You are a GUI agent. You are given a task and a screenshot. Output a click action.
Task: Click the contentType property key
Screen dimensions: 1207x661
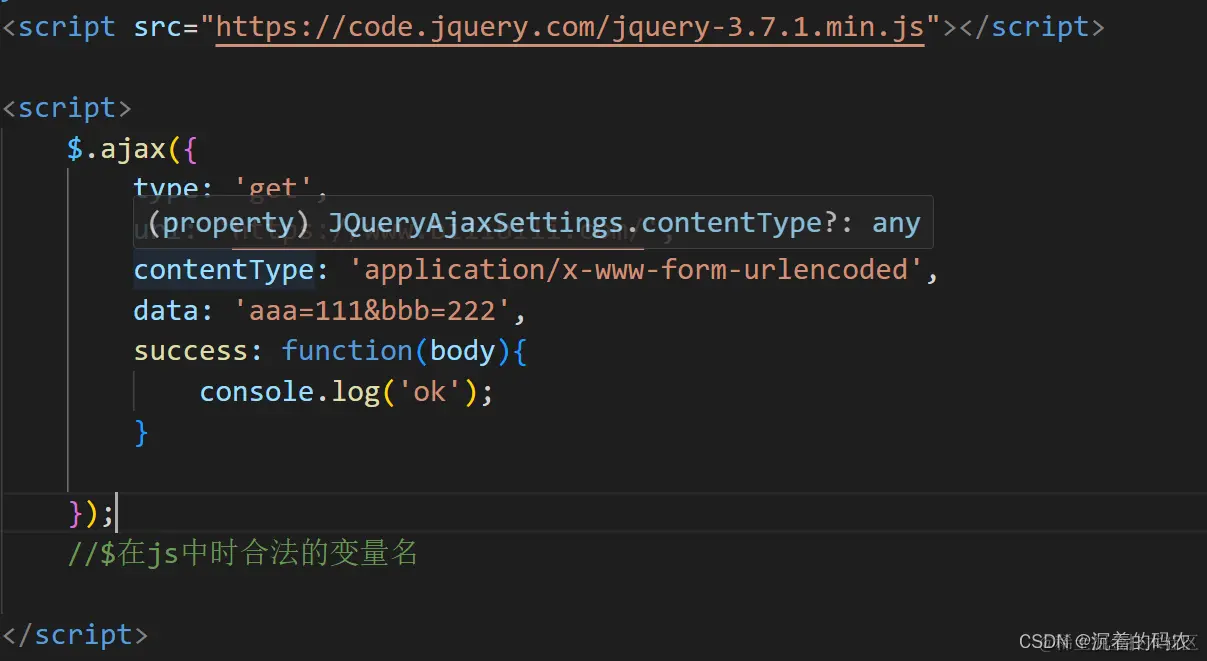tap(224, 269)
